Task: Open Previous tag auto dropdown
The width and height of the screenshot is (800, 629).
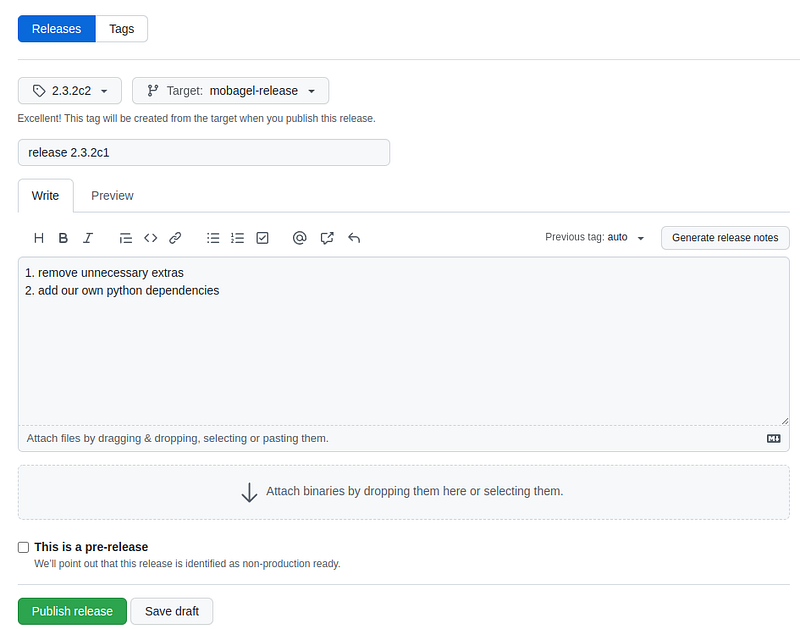Action: point(595,238)
